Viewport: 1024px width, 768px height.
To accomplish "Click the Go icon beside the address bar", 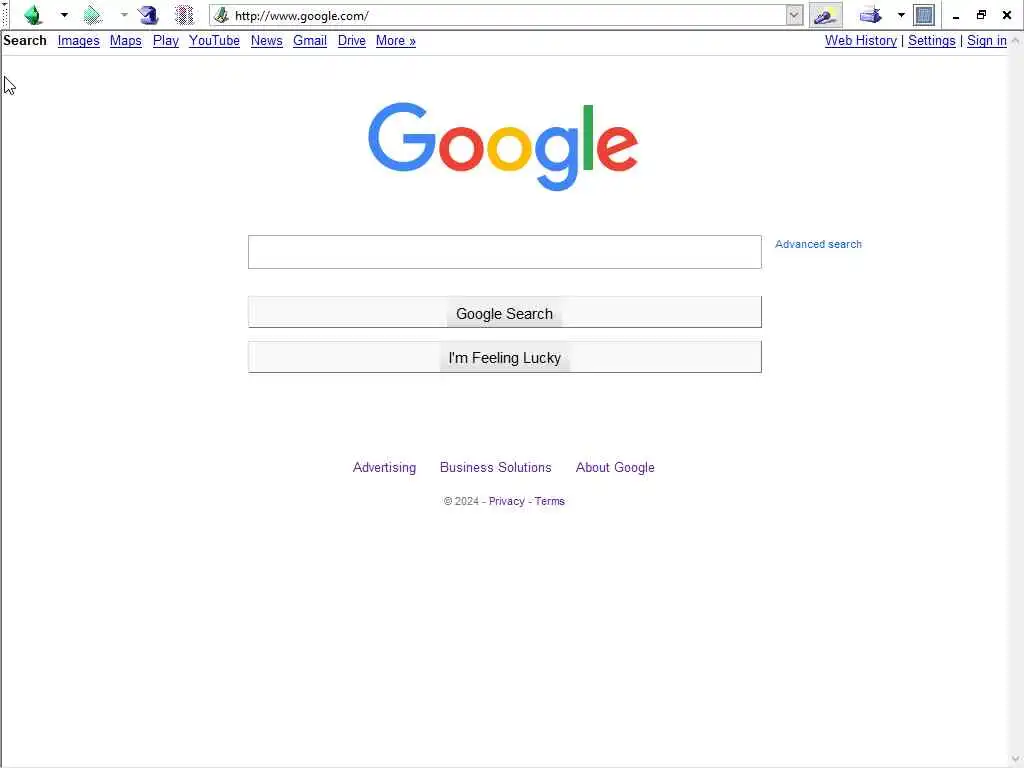I will click(825, 15).
